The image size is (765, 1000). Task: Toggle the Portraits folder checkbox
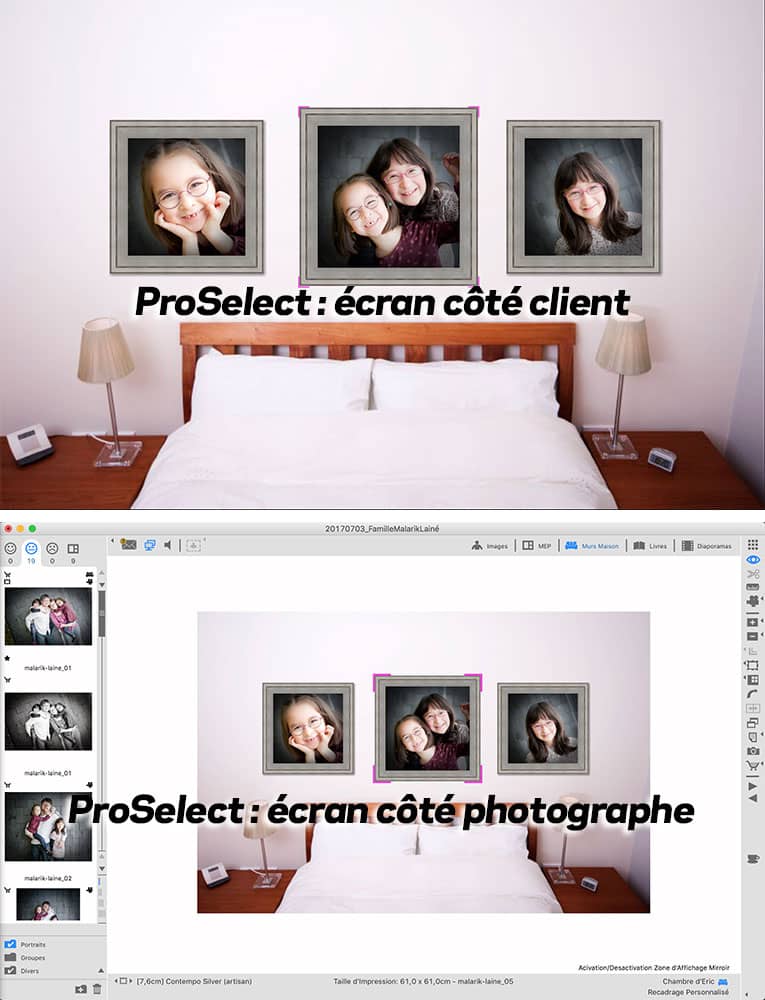pyautogui.click(x=10, y=944)
